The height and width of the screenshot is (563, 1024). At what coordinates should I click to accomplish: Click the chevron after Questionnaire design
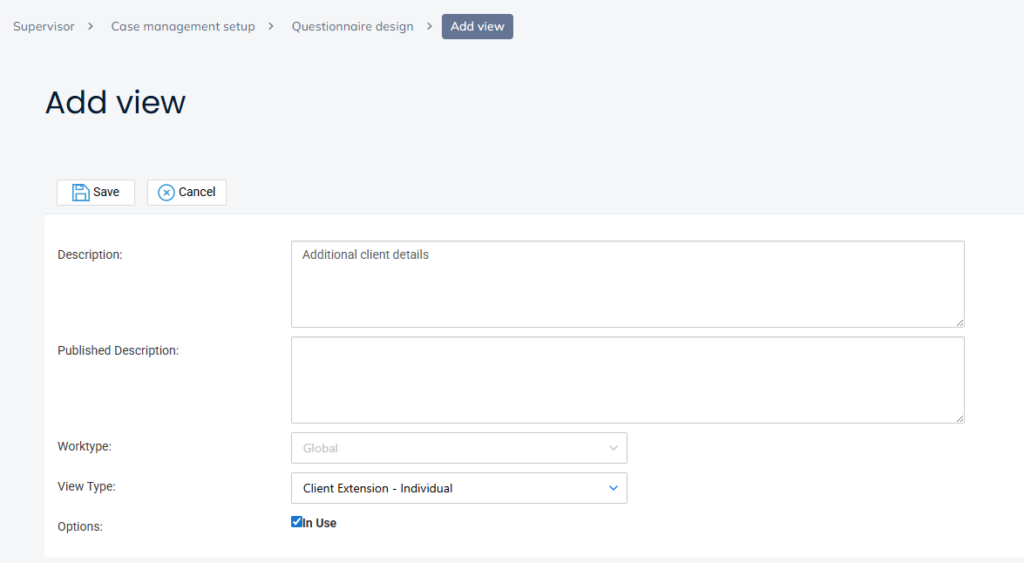tap(429, 26)
